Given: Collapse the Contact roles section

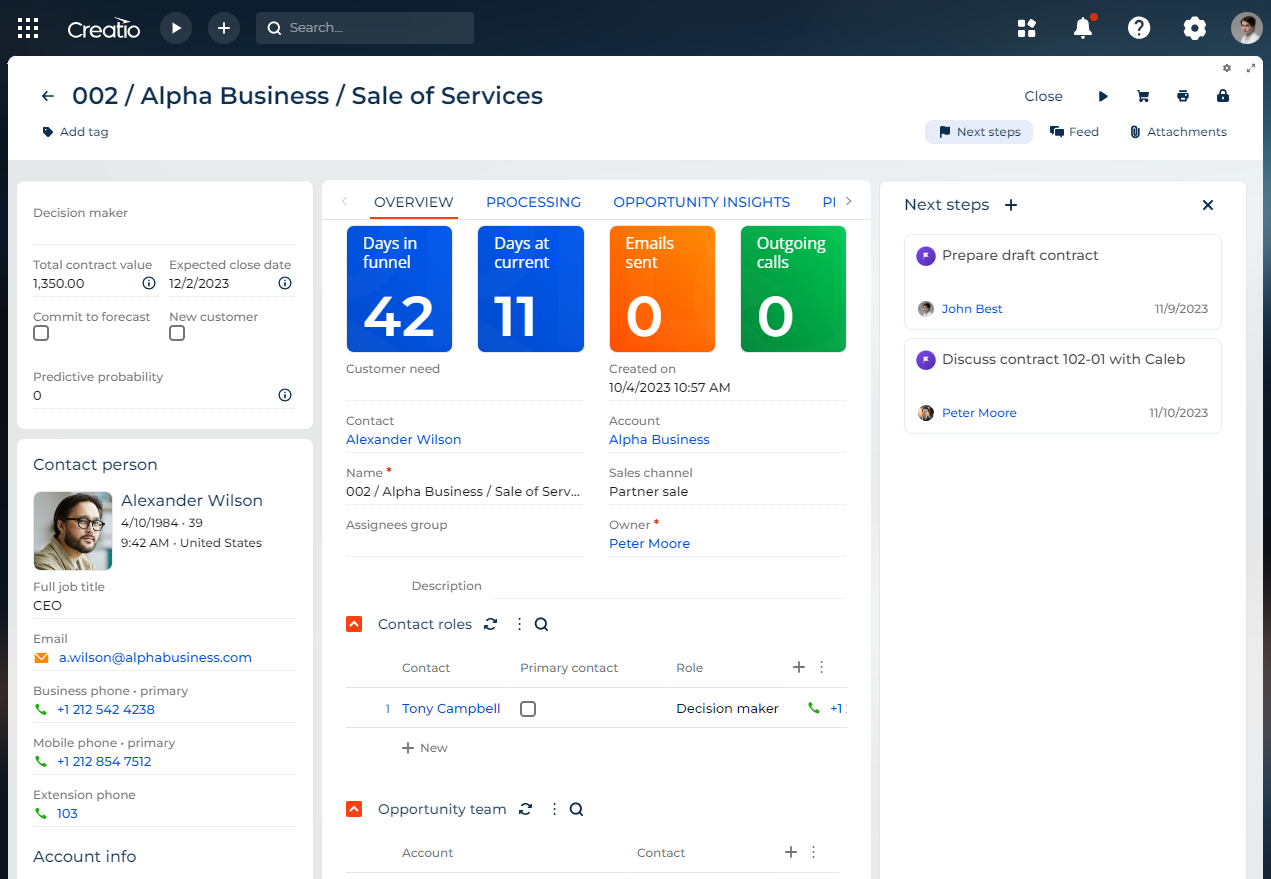Looking at the screenshot, I should coord(353,624).
